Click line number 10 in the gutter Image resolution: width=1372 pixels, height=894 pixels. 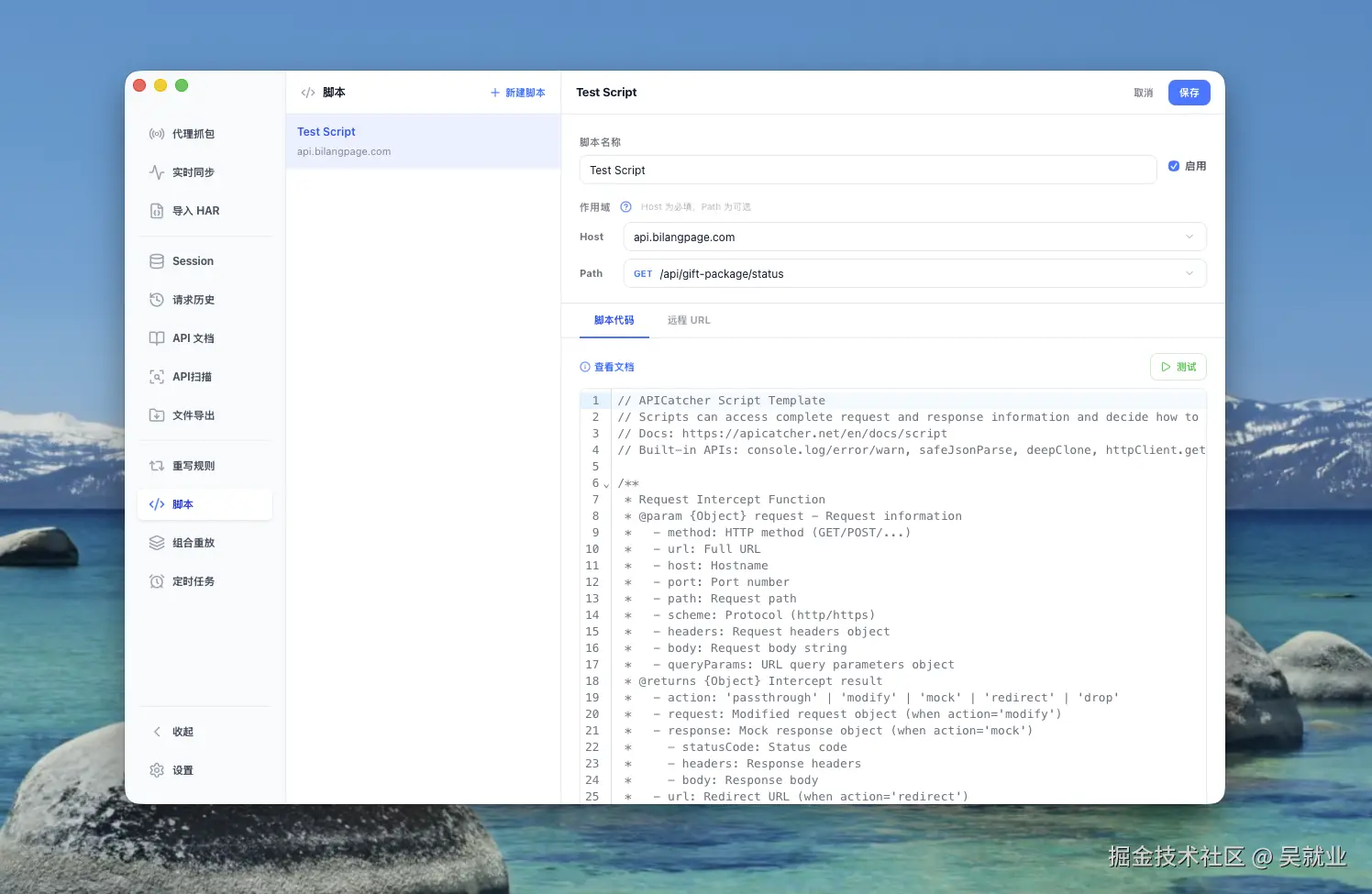click(592, 549)
